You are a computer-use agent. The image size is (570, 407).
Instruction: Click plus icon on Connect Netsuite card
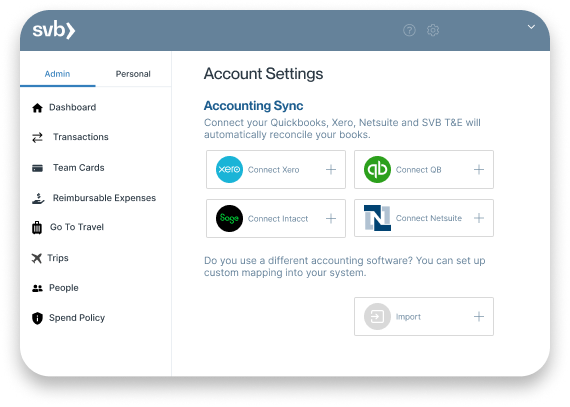(x=479, y=218)
